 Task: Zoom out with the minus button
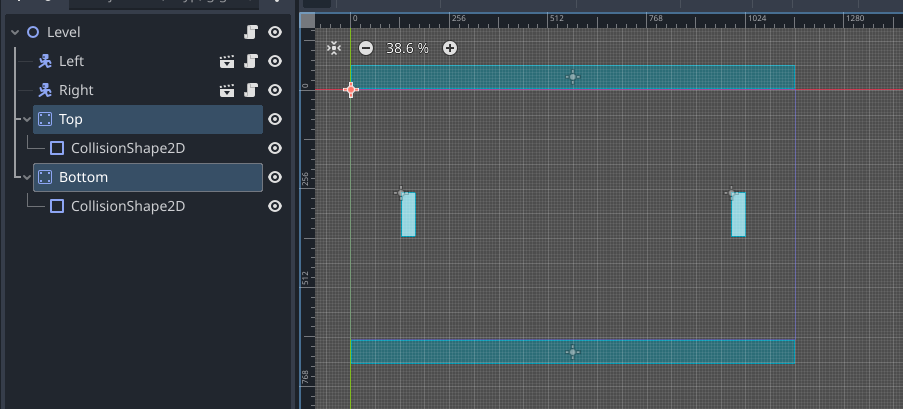pos(366,48)
